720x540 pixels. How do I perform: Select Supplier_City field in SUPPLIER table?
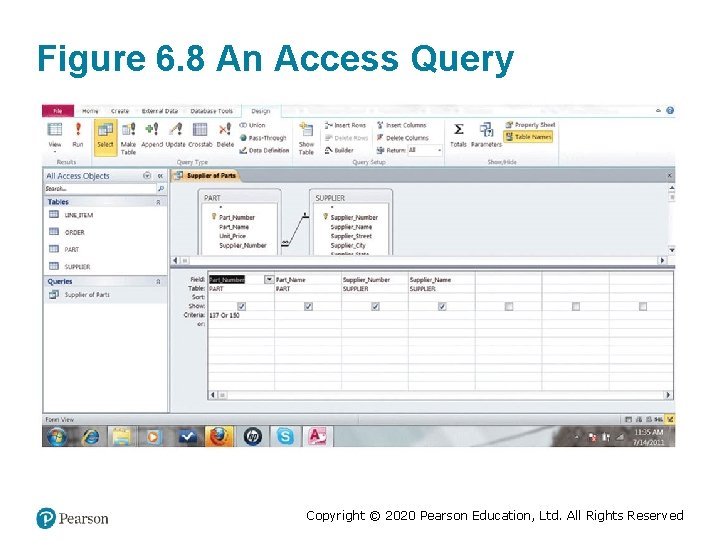348,246
